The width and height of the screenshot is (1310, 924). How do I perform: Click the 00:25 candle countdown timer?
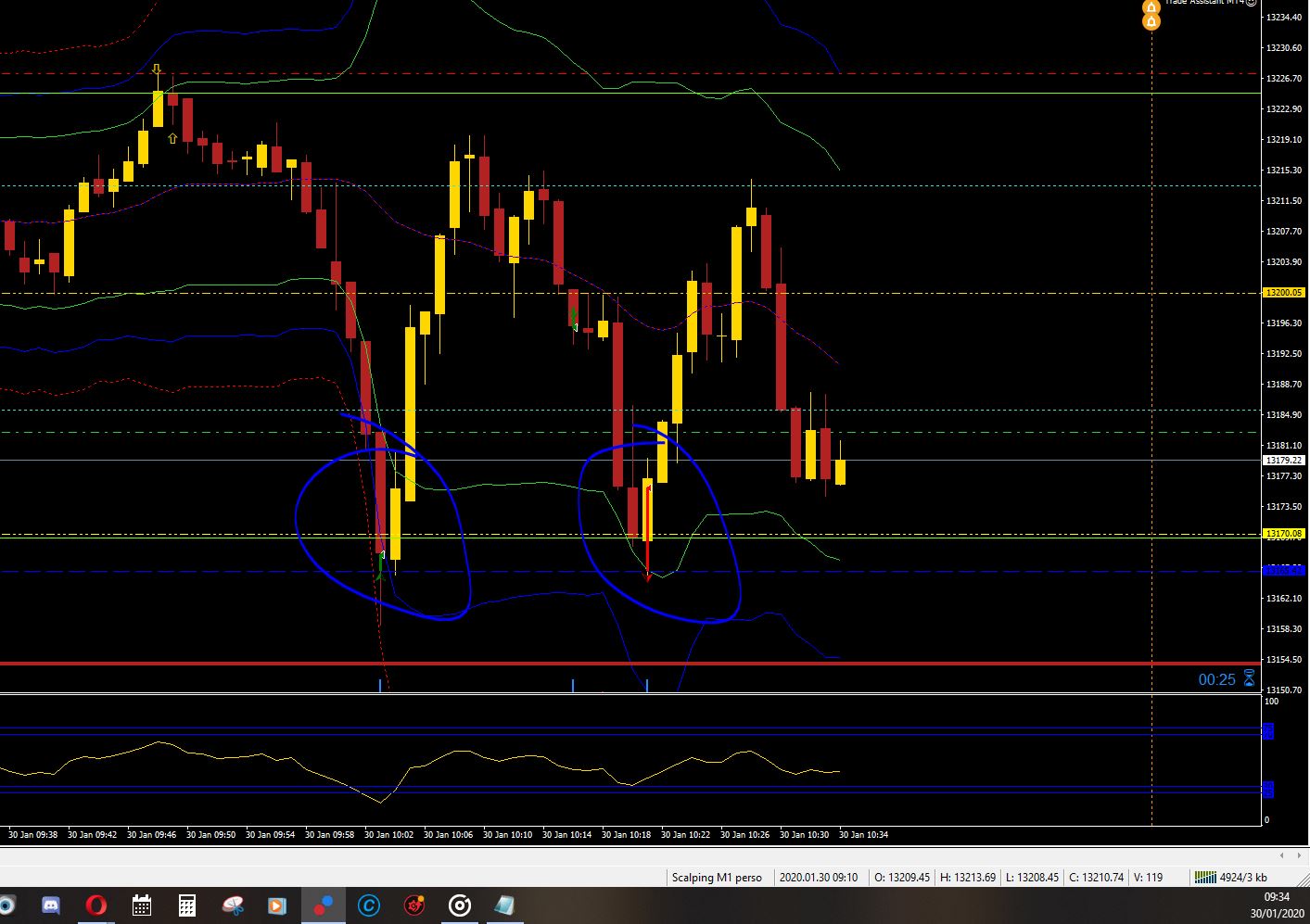[x=1216, y=680]
